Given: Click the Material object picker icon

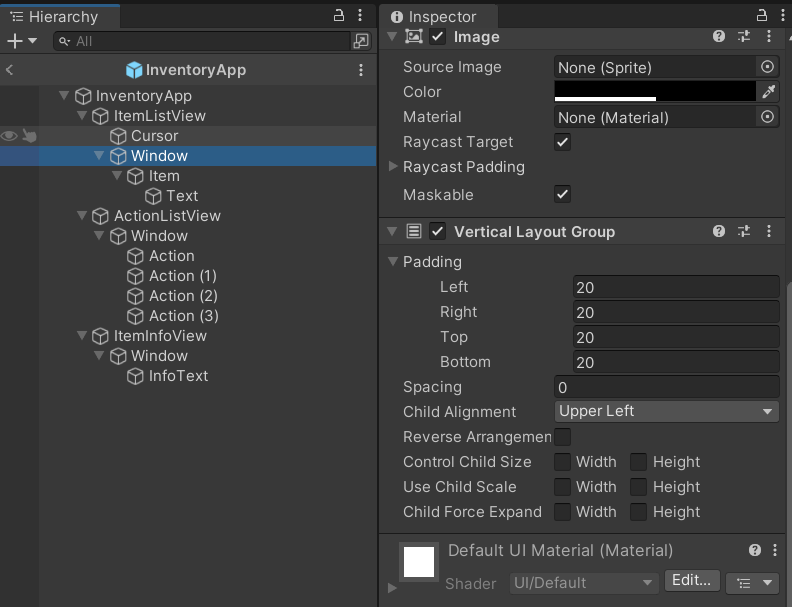Looking at the screenshot, I should click(767, 117).
